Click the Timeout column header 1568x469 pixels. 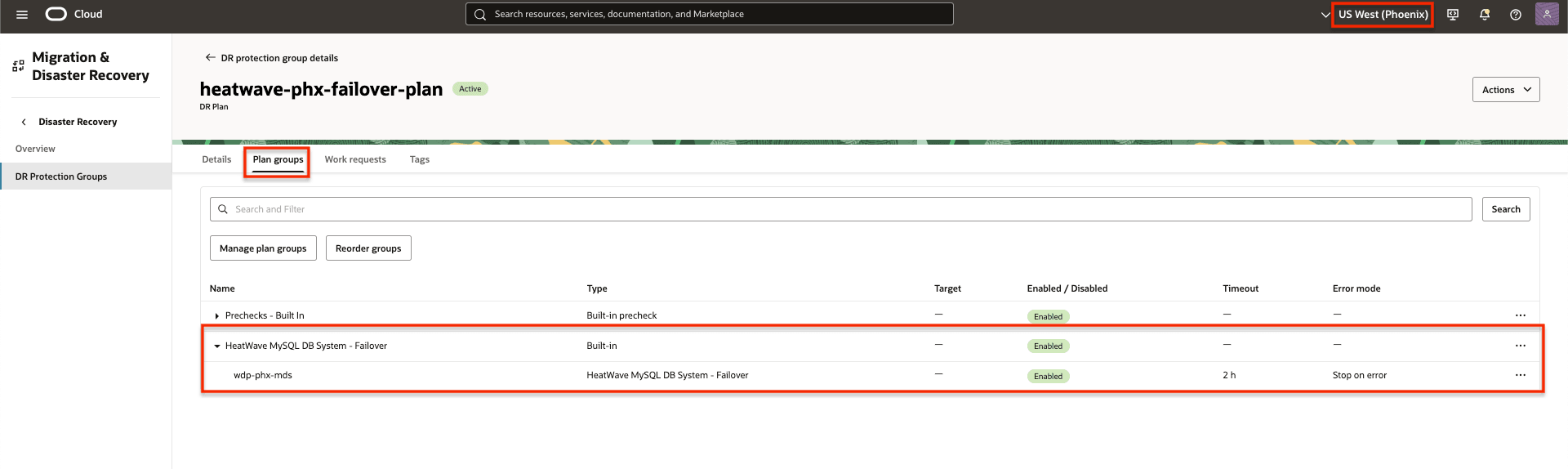click(x=1241, y=288)
